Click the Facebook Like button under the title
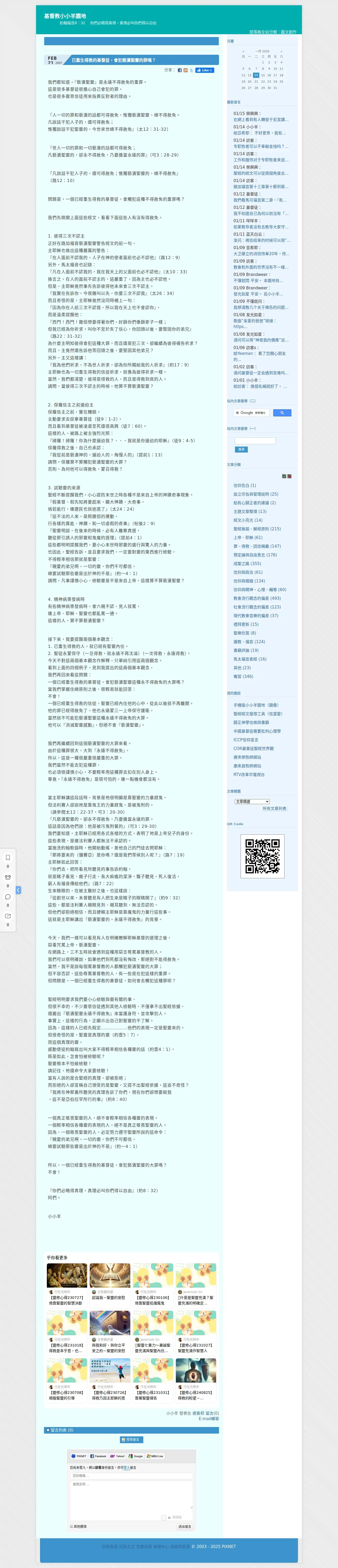 click(x=205, y=70)
